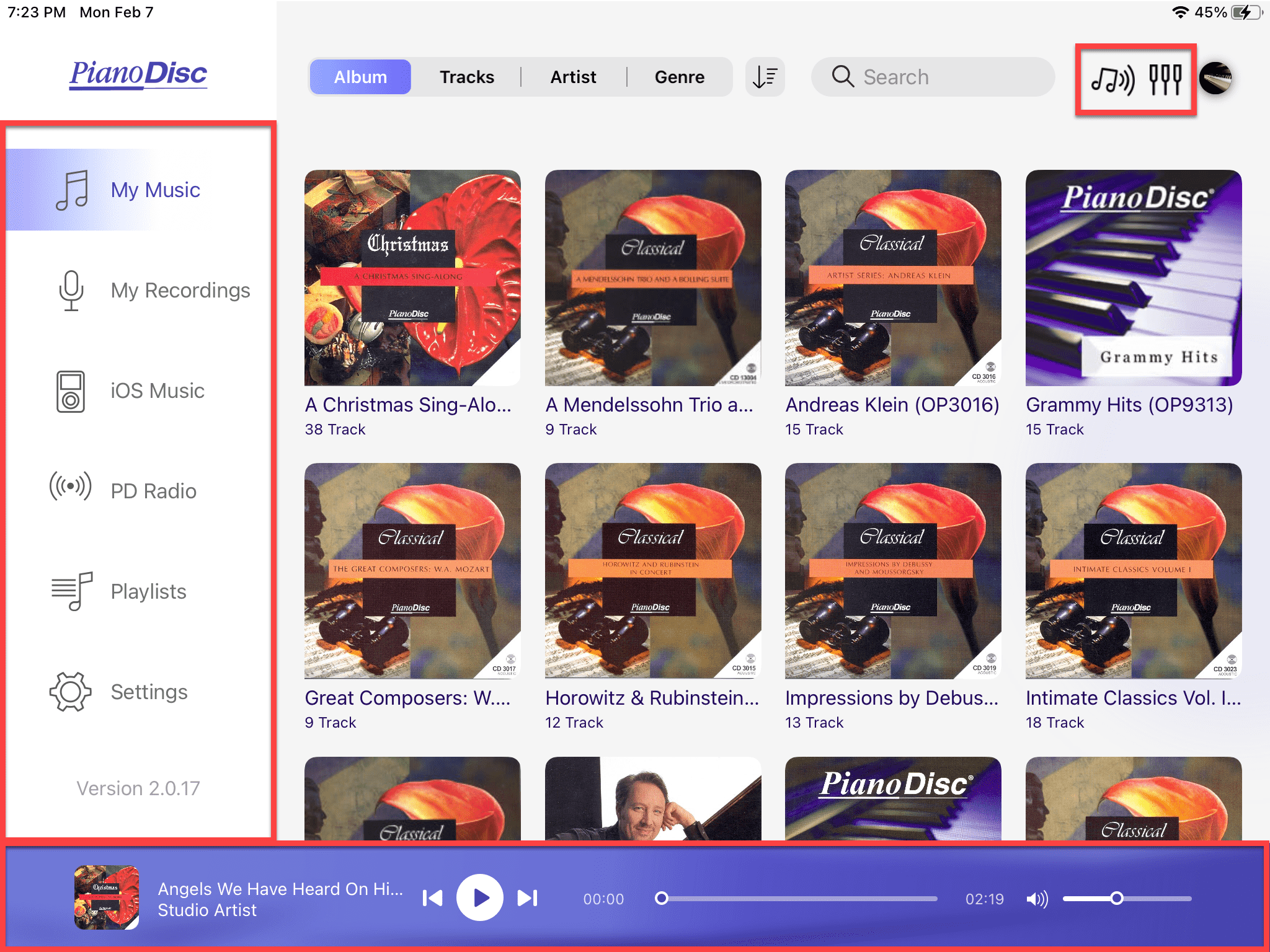Switch to the Tracks tab
Image resolution: width=1270 pixels, height=952 pixels.
(466, 77)
